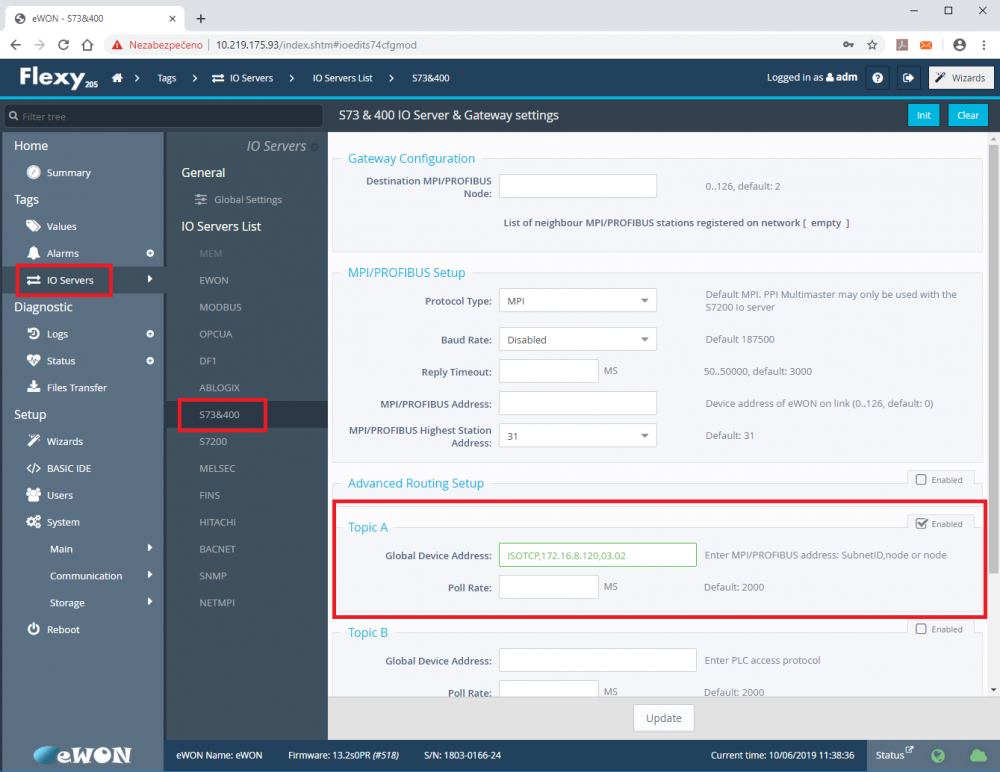This screenshot has width=1000, height=772.
Task: Open the help question mark icon
Action: pos(878,78)
